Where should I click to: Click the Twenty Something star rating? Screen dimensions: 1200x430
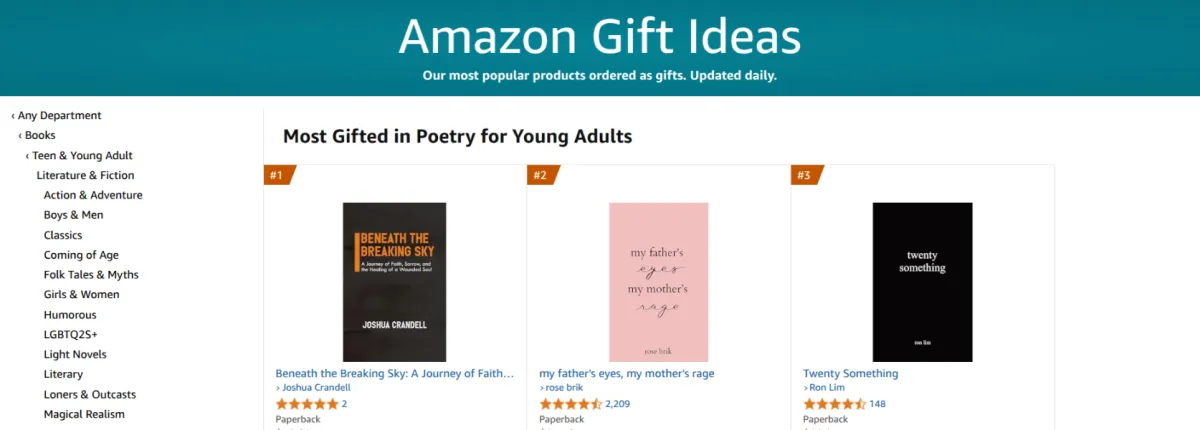(834, 404)
